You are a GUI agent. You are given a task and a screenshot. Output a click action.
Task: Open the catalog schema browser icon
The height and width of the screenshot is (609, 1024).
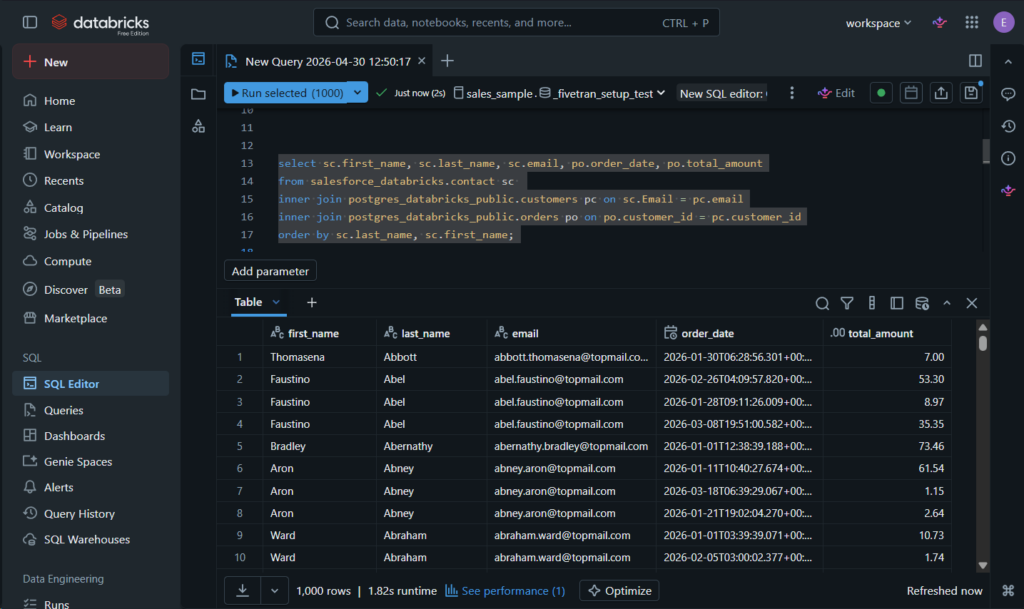tap(199, 126)
